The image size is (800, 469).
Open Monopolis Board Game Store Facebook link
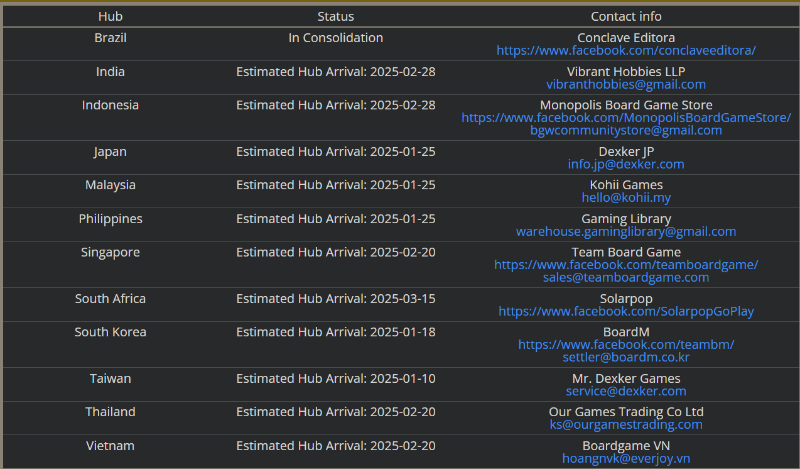pos(626,117)
